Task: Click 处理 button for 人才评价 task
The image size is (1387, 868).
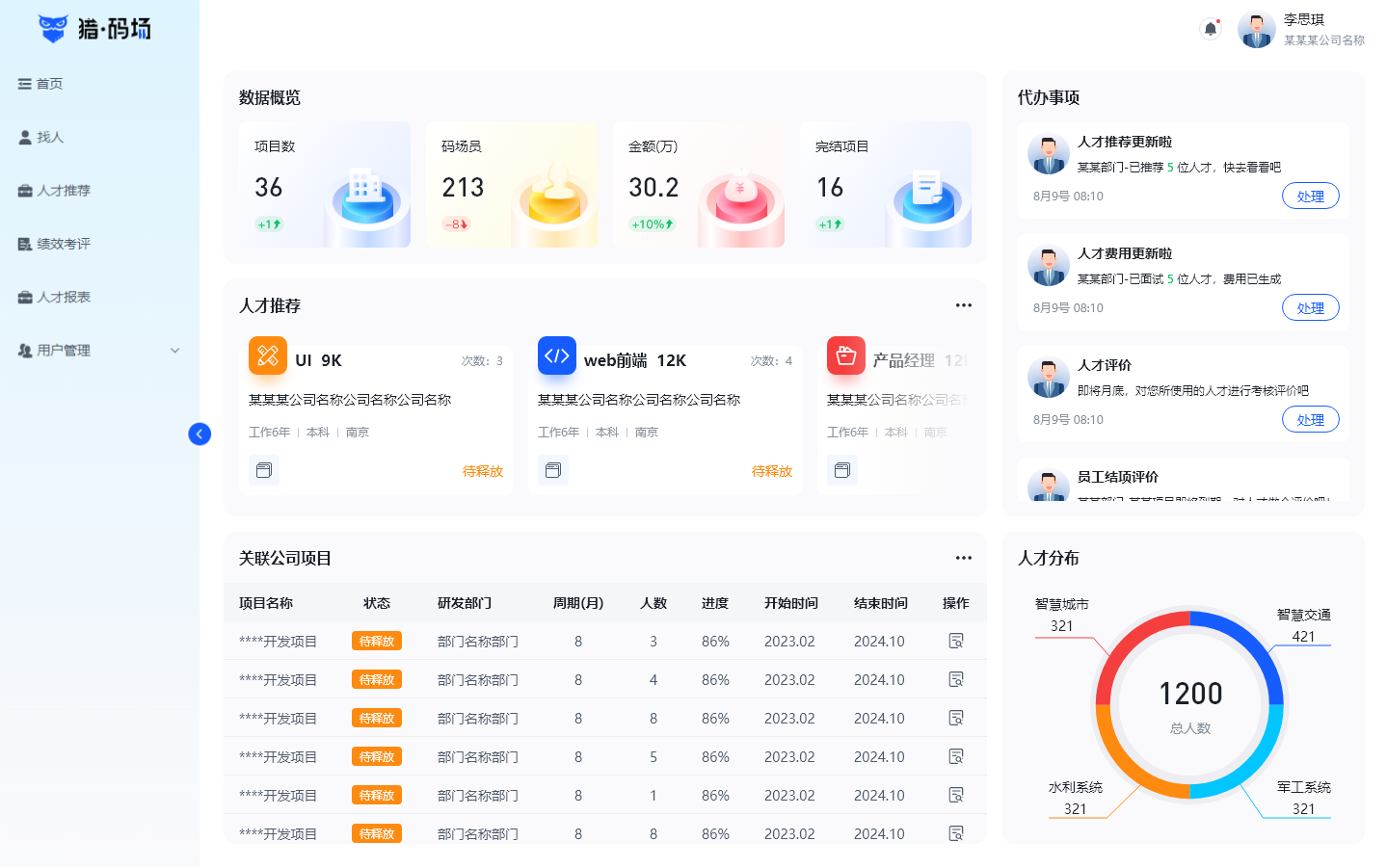Action: [x=1310, y=420]
